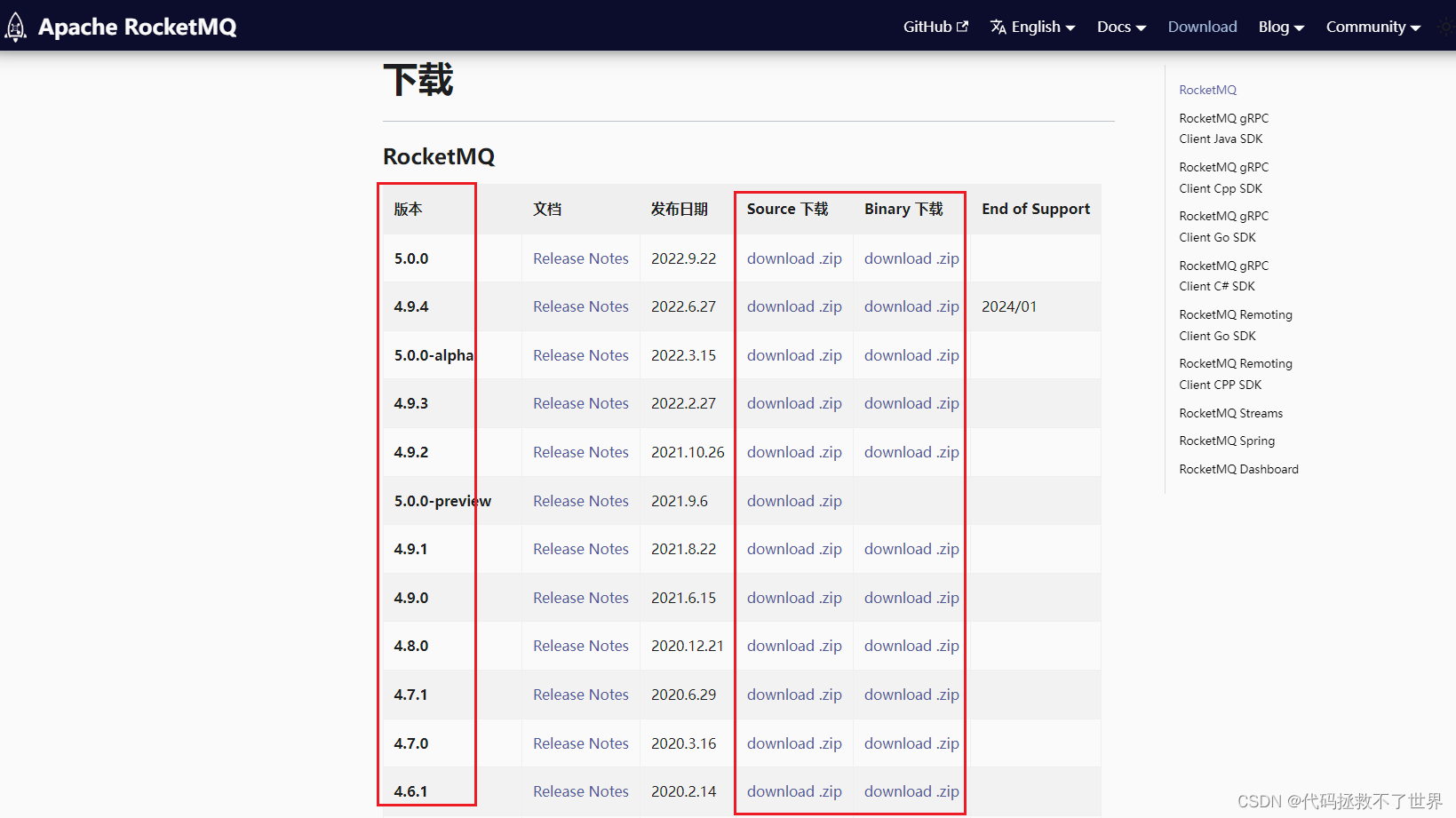Click the external-link icon beside GitHub
This screenshot has width=1456, height=818.
tap(962, 27)
